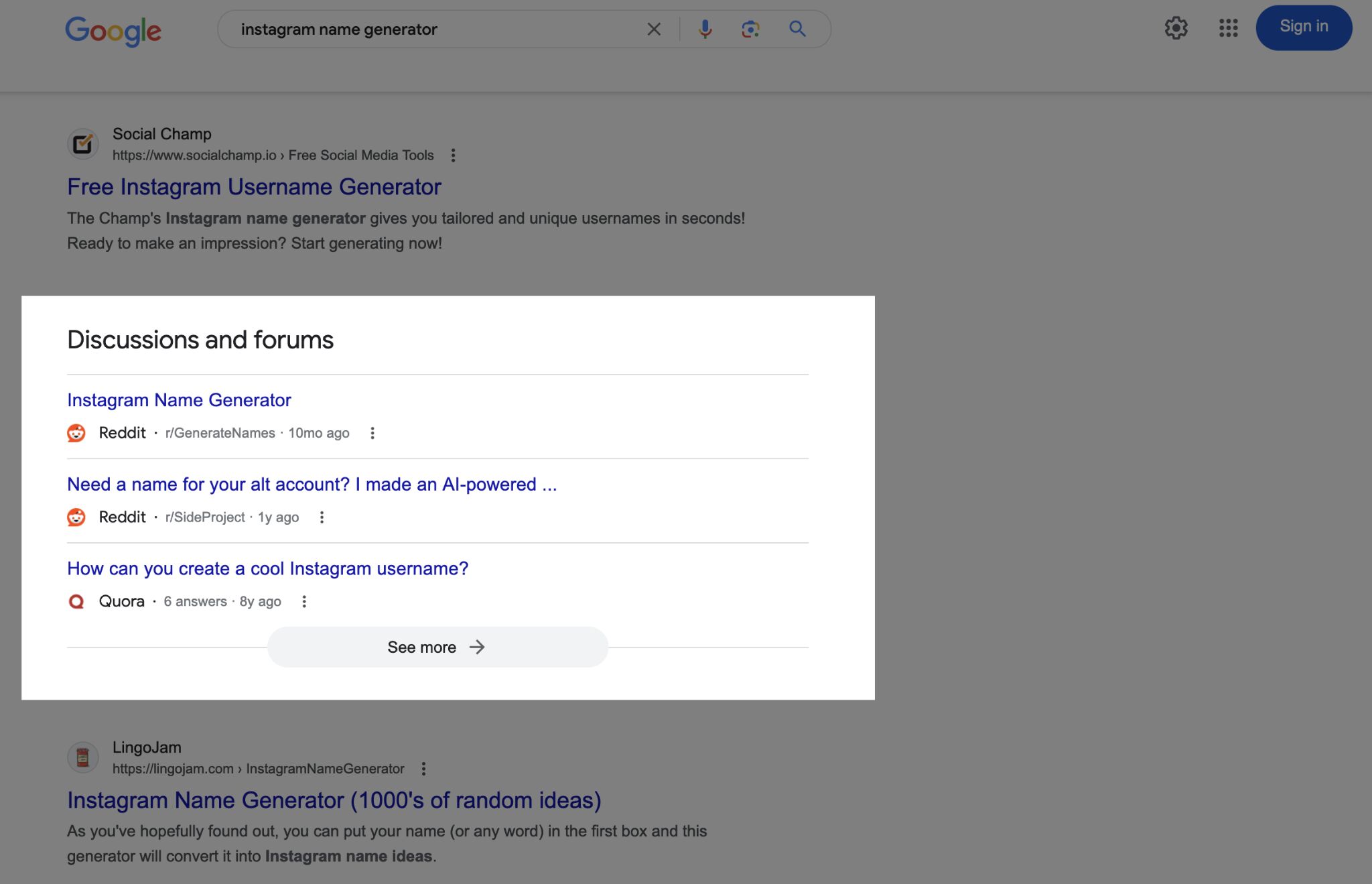Open How can you create a cool Instagram username

point(267,567)
